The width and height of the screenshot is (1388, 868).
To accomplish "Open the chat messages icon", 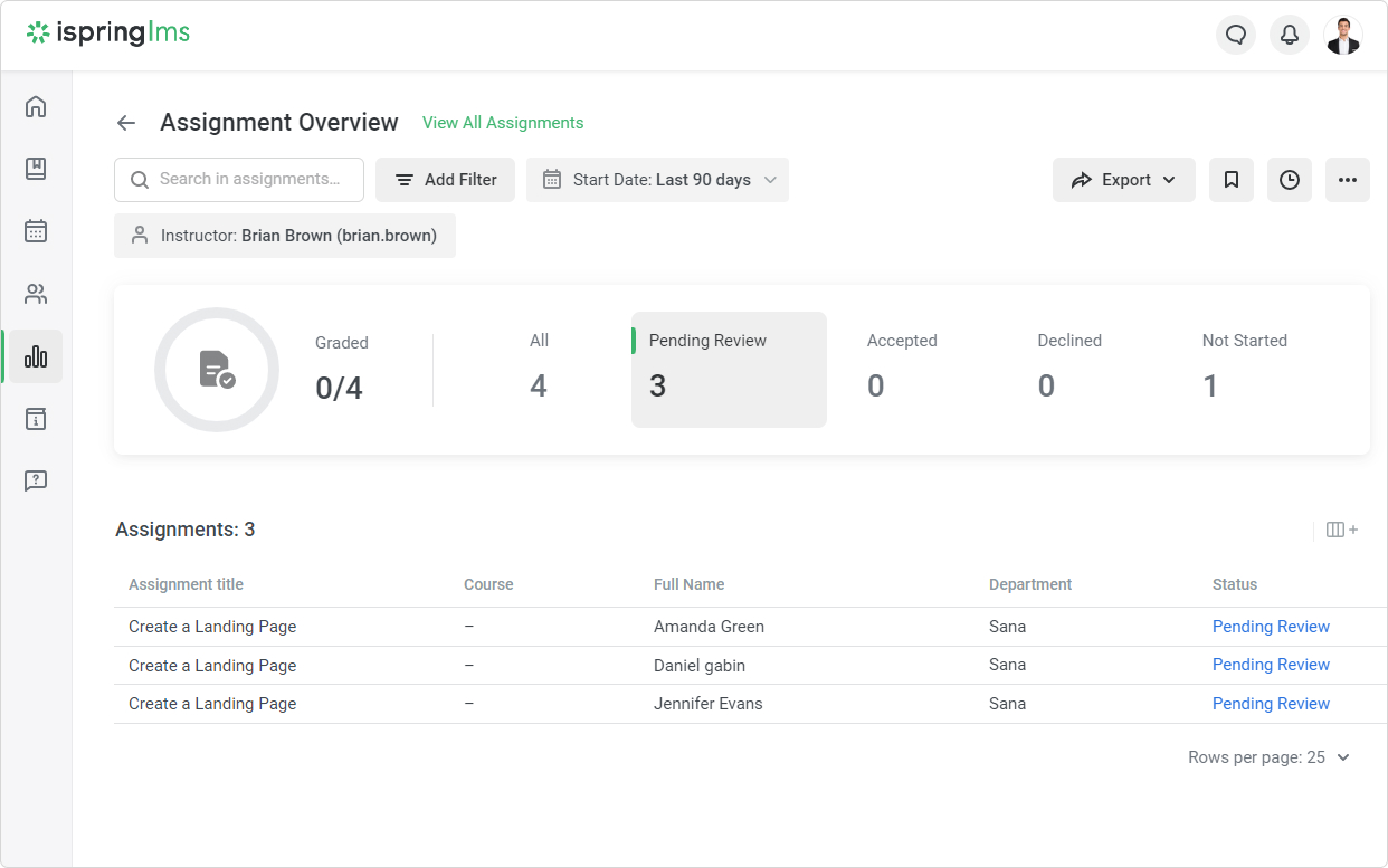I will pyautogui.click(x=1235, y=35).
